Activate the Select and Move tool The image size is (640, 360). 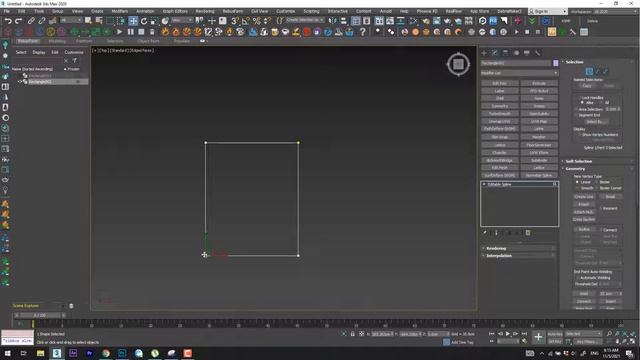click(133, 20)
